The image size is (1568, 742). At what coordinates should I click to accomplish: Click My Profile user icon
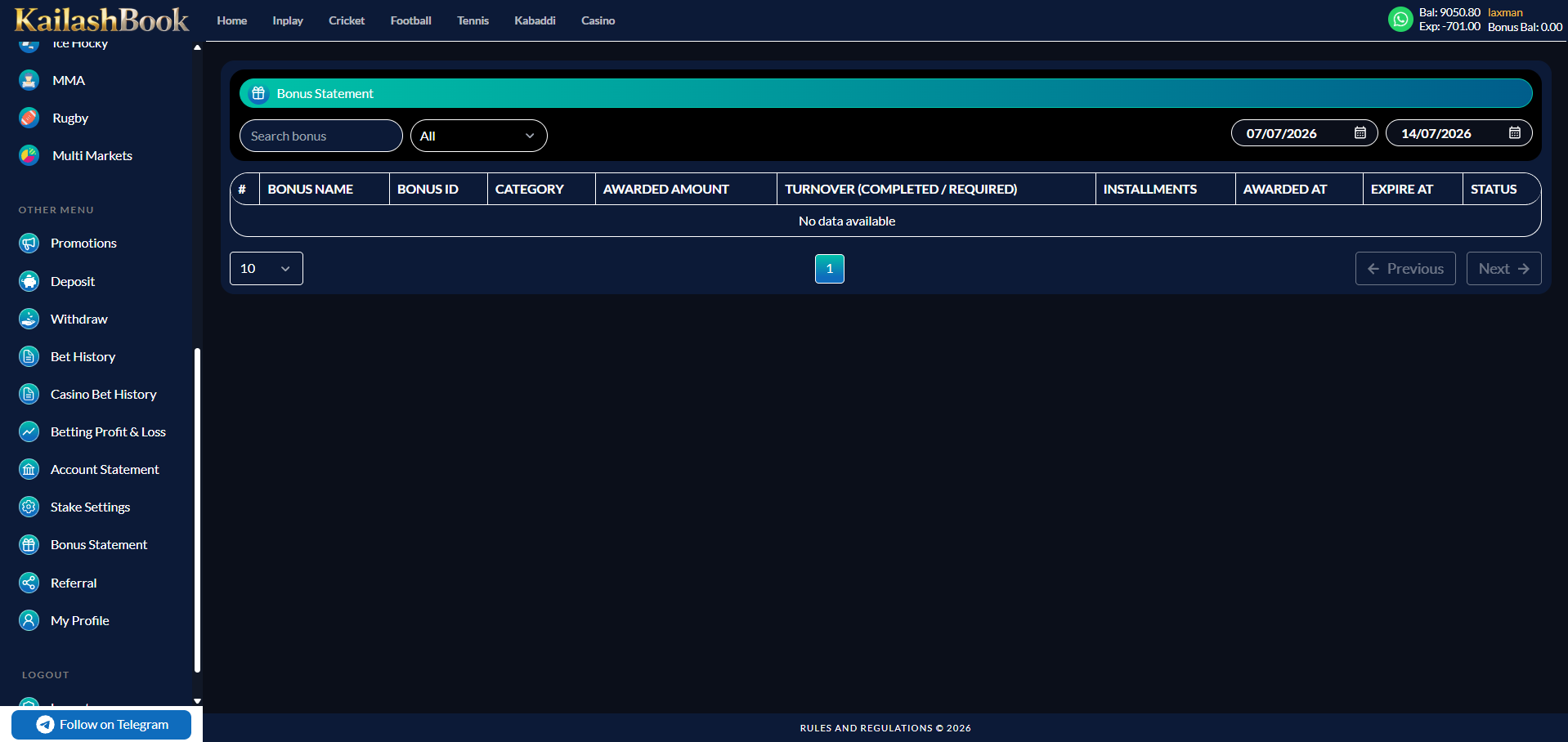tap(29, 620)
